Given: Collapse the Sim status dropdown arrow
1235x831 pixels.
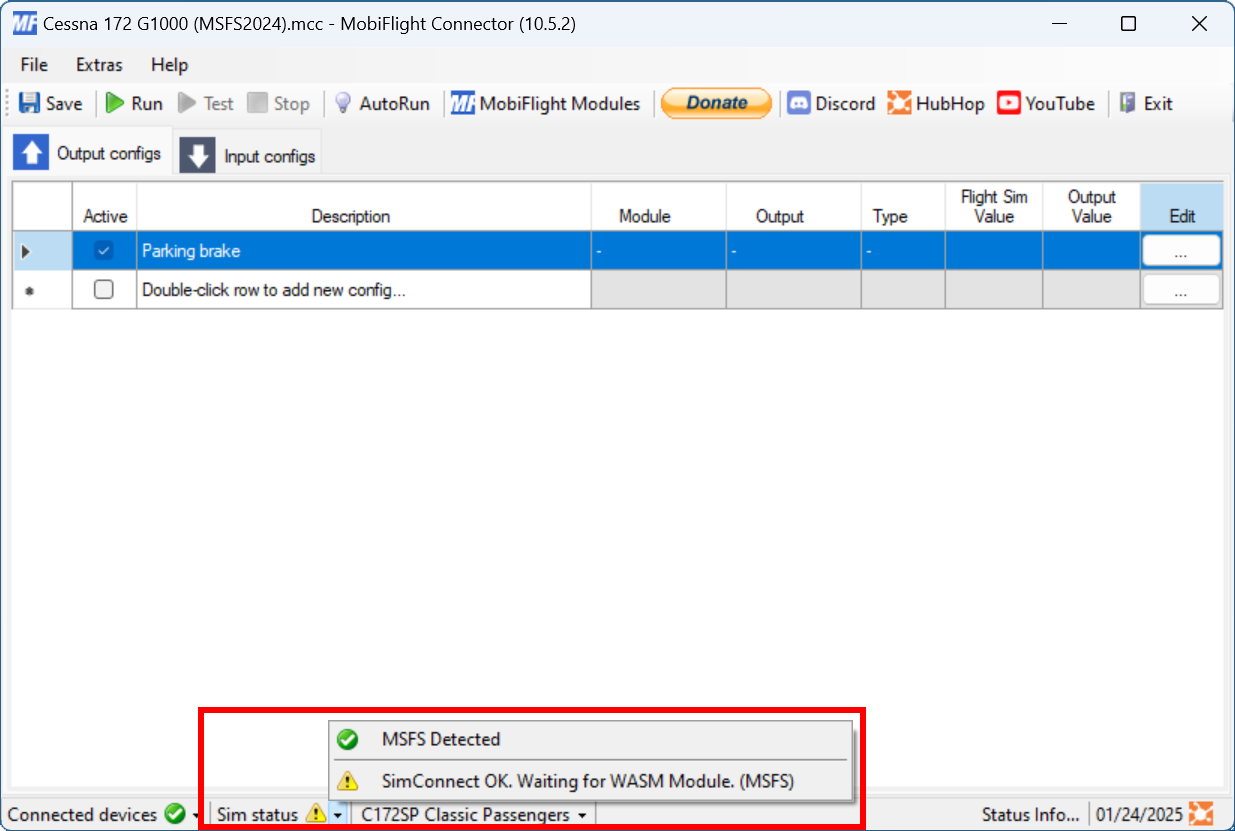Looking at the screenshot, I should (x=338, y=816).
